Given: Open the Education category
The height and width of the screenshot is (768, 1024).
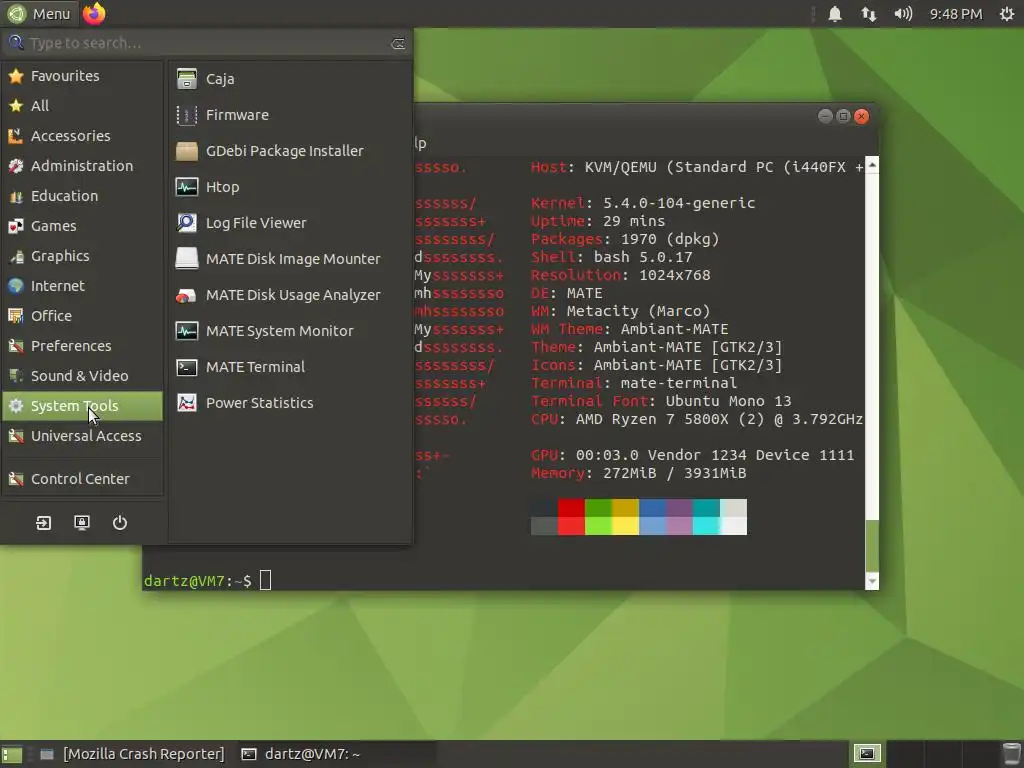Looking at the screenshot, I should (82, 196).
